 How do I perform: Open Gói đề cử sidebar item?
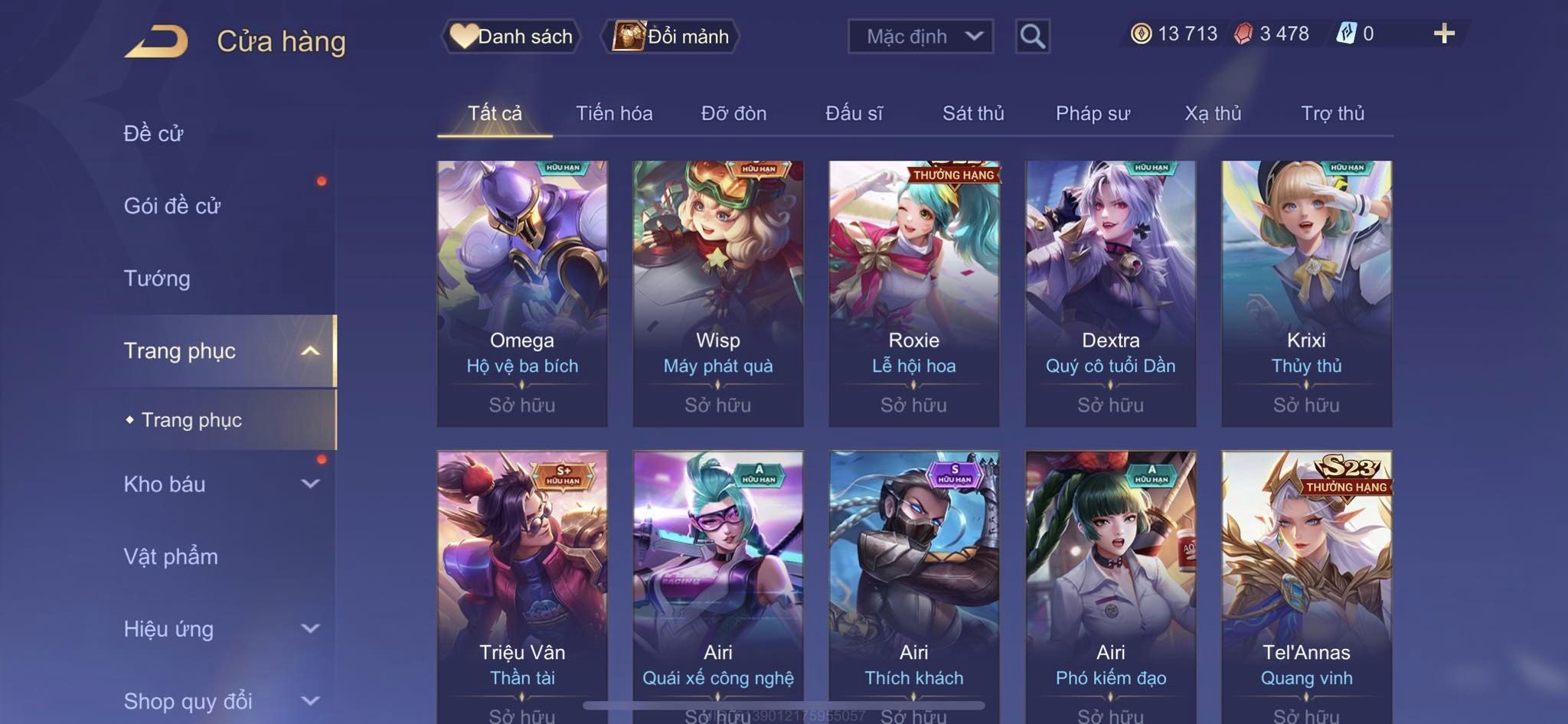tap(172, 206)
